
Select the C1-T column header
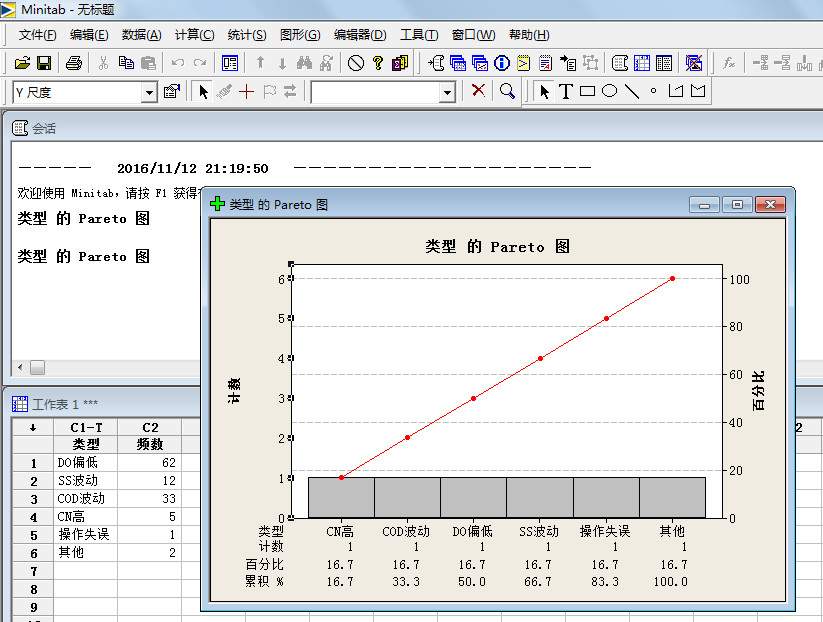(x=86, y=427)
